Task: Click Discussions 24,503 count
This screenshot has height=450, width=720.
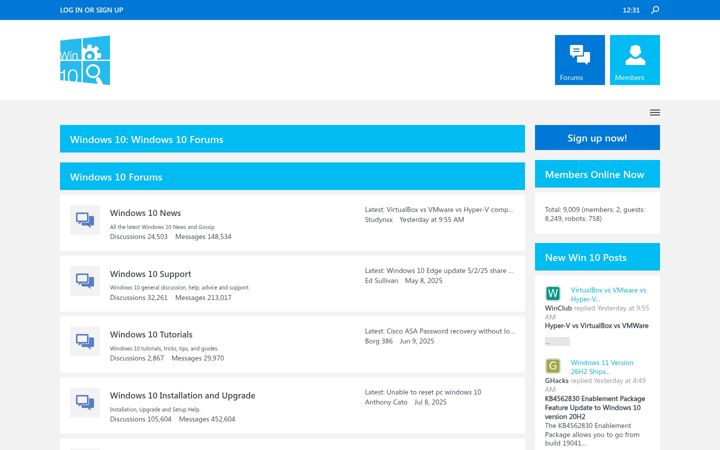Action: (x=139, y=236)
